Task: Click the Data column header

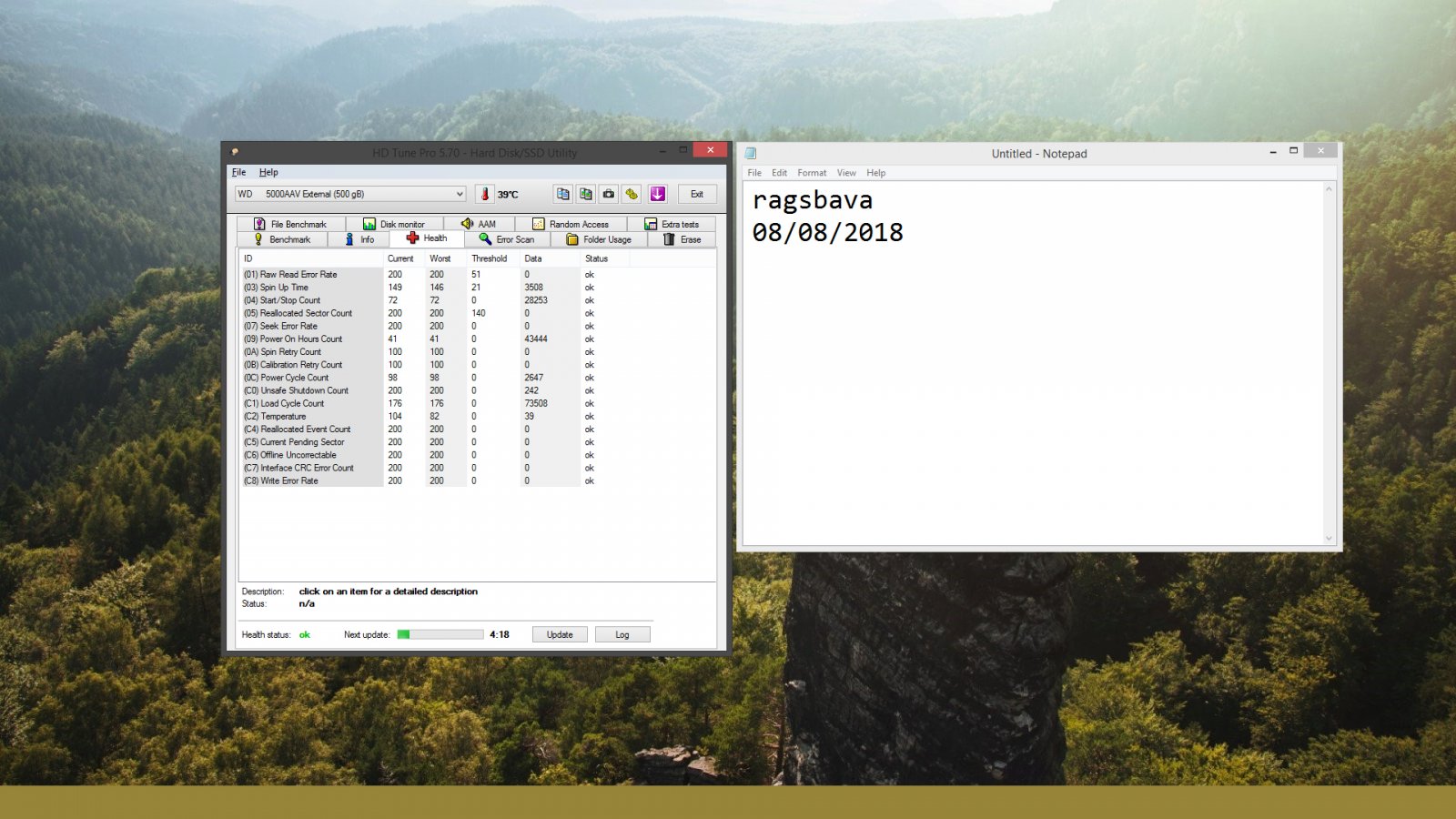Action: pos(551,258)
